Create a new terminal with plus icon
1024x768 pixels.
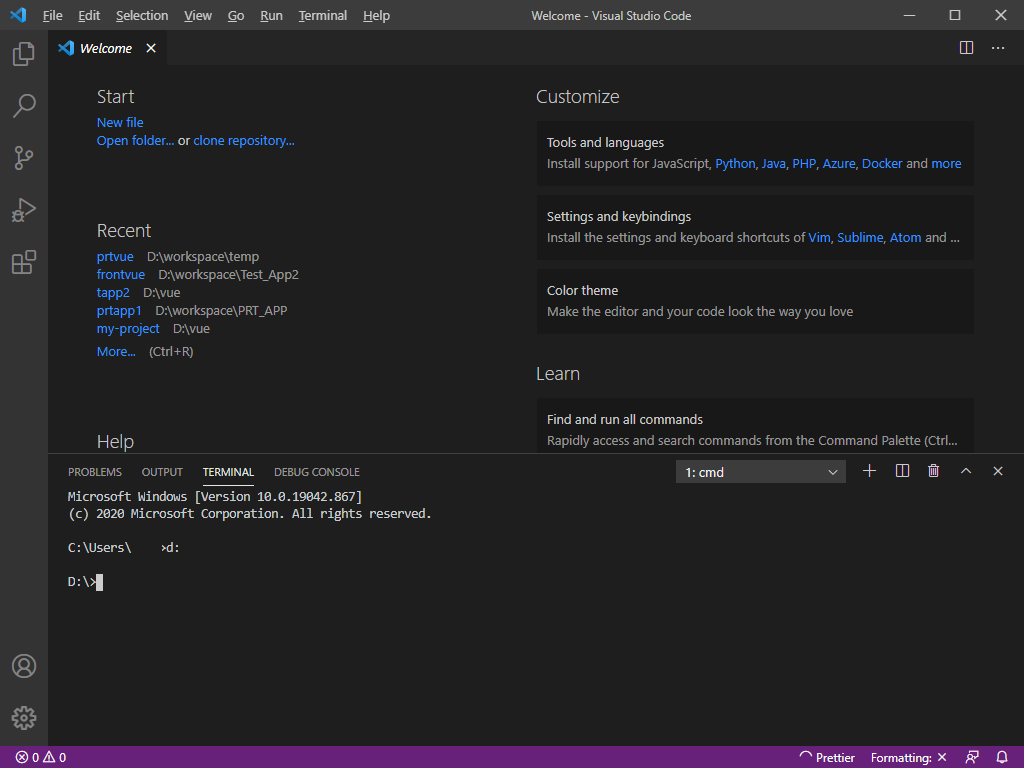869,471
